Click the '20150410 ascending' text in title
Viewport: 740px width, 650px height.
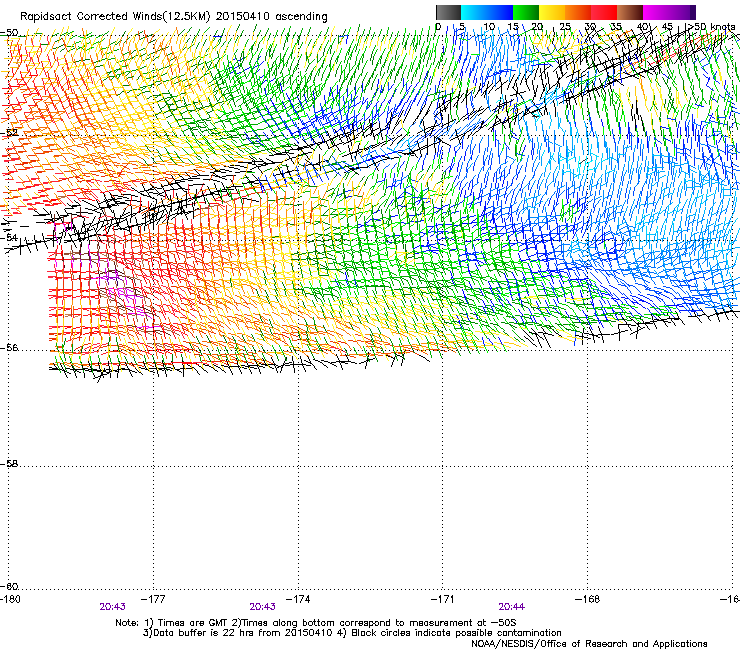pyautogui.click(x=271, y=17)
